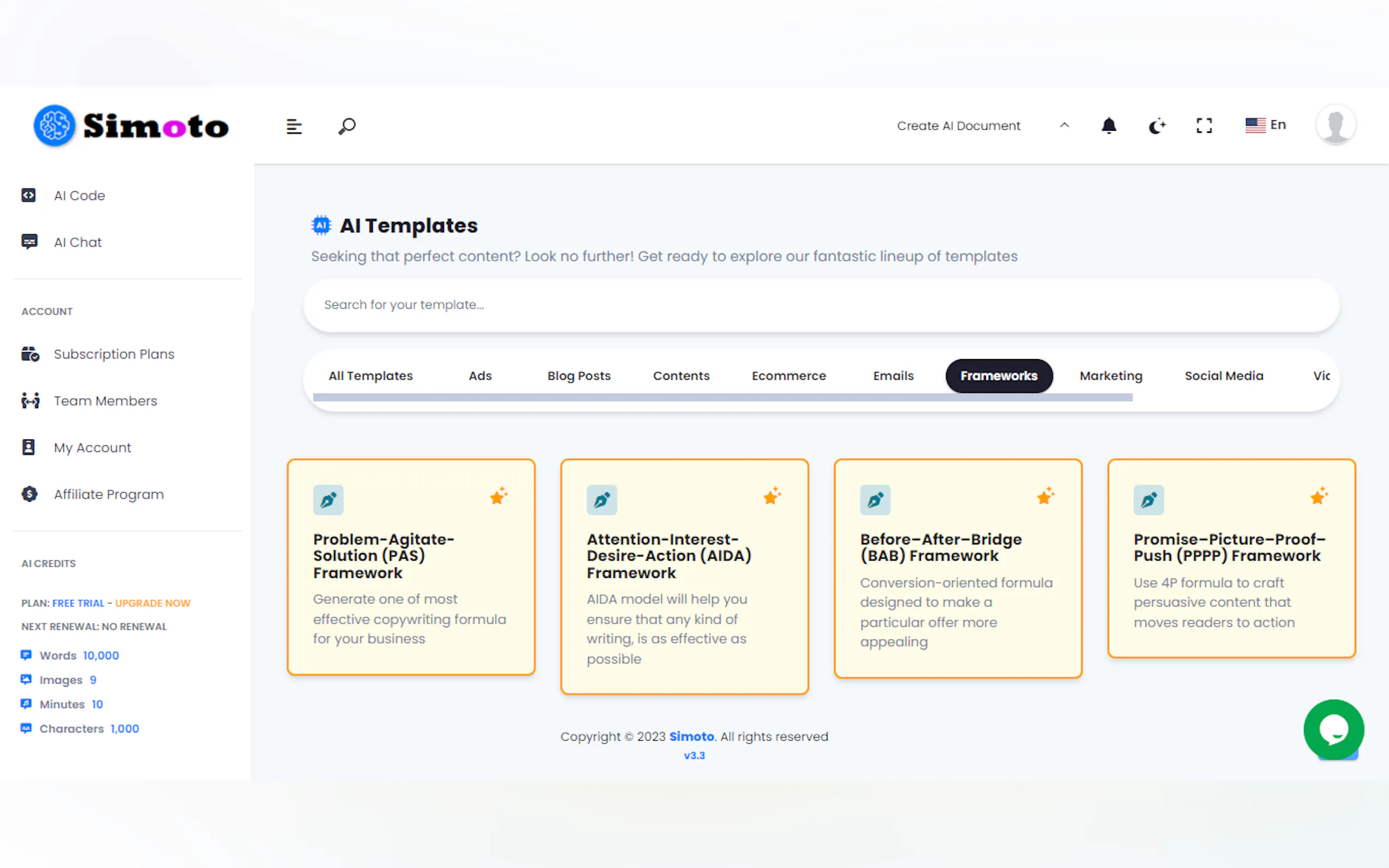1389x868 pixels.
Task: Click the chevron next to Create AI Document
Action: pyautogui.click(x=1064, y=125)
